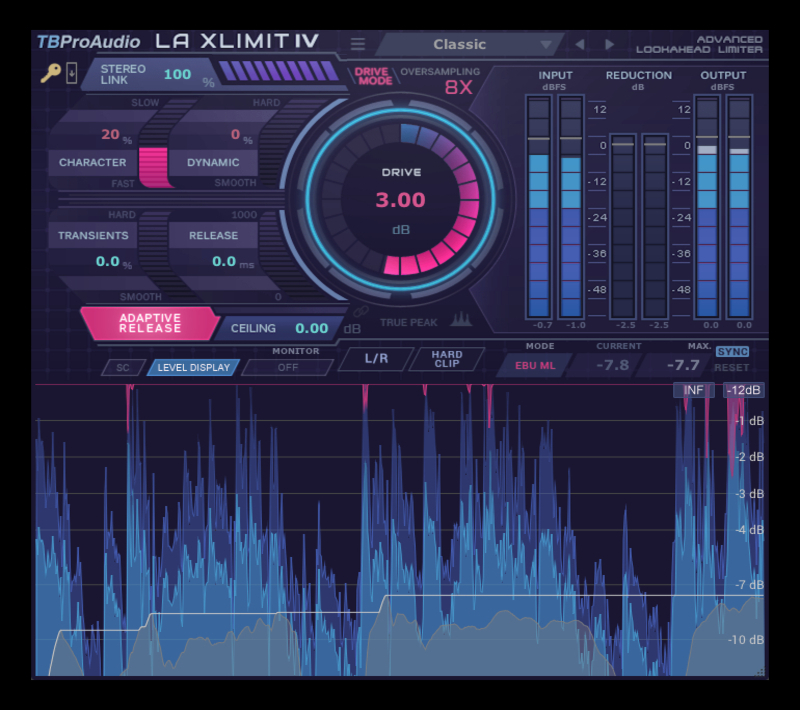Click the Drive Mode label
The image size is (800, 710).
[x=372, y=76]
